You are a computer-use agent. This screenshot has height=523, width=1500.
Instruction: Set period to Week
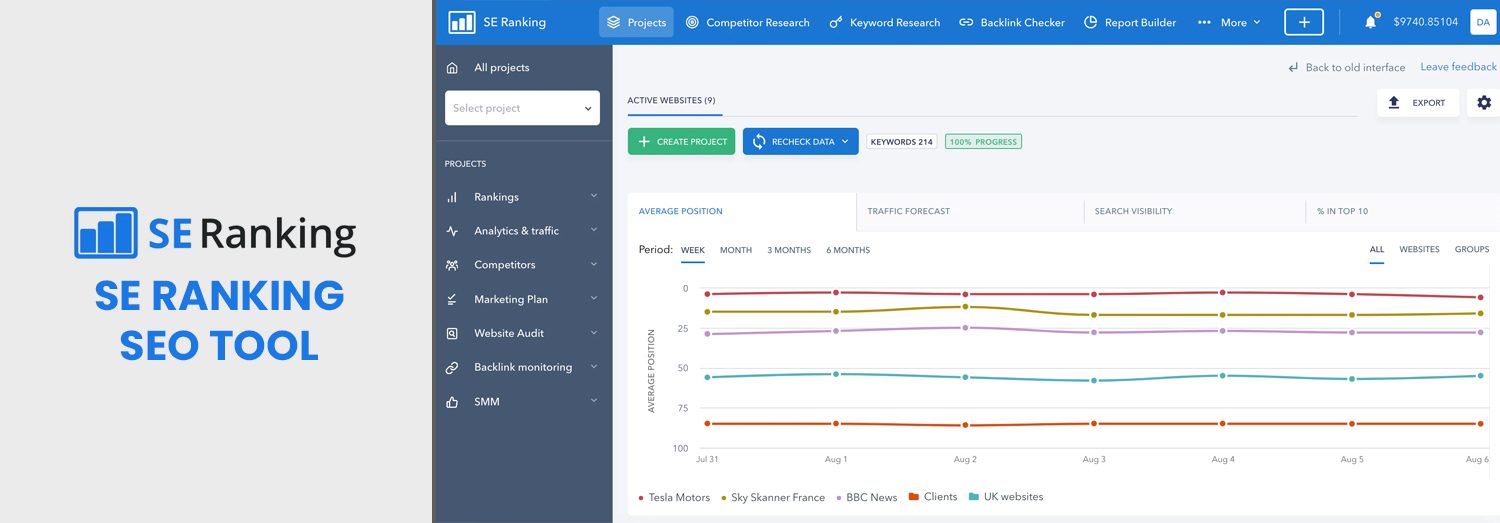pos(693,250)
